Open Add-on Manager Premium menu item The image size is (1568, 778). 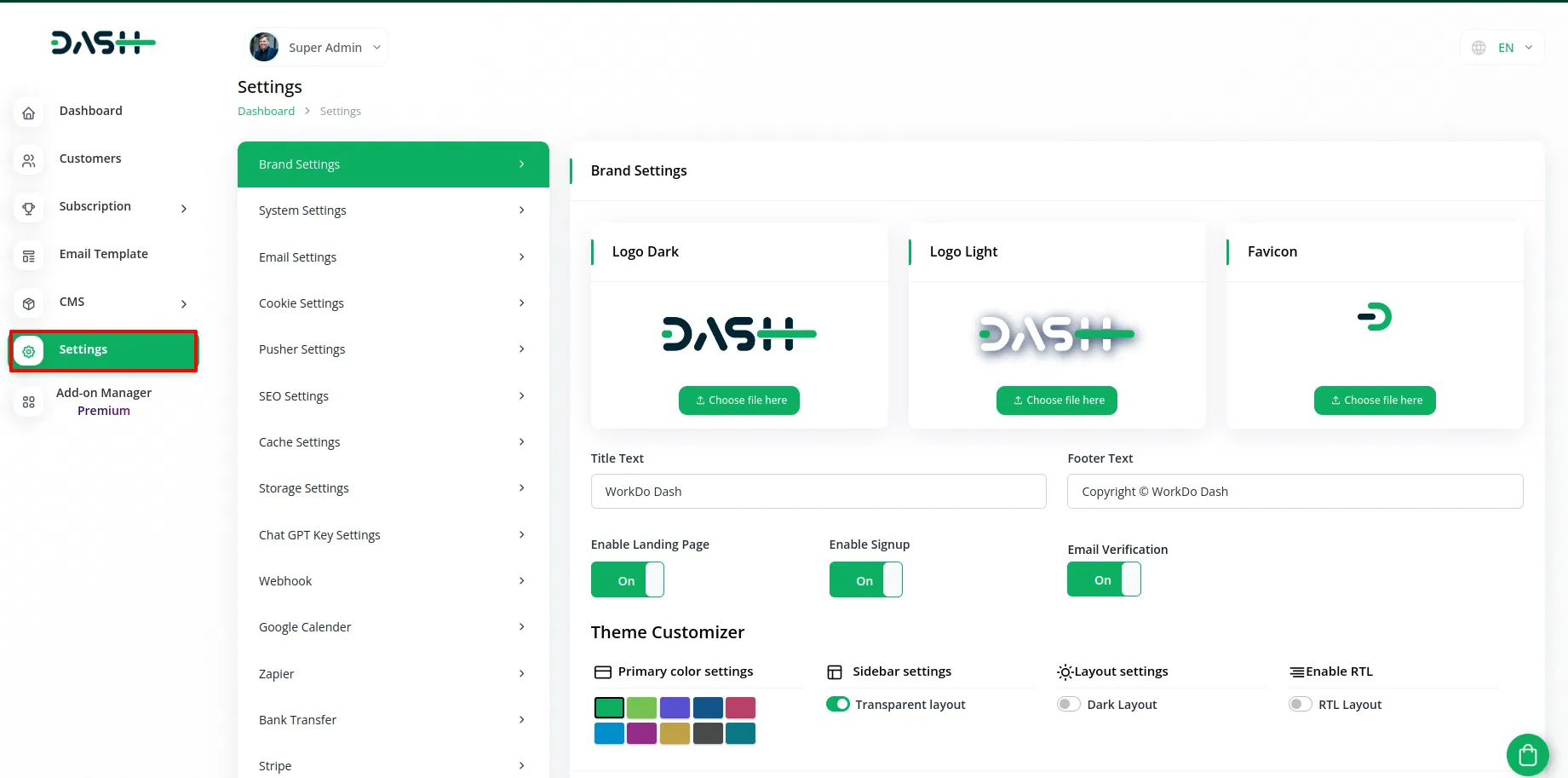[103, 401]
